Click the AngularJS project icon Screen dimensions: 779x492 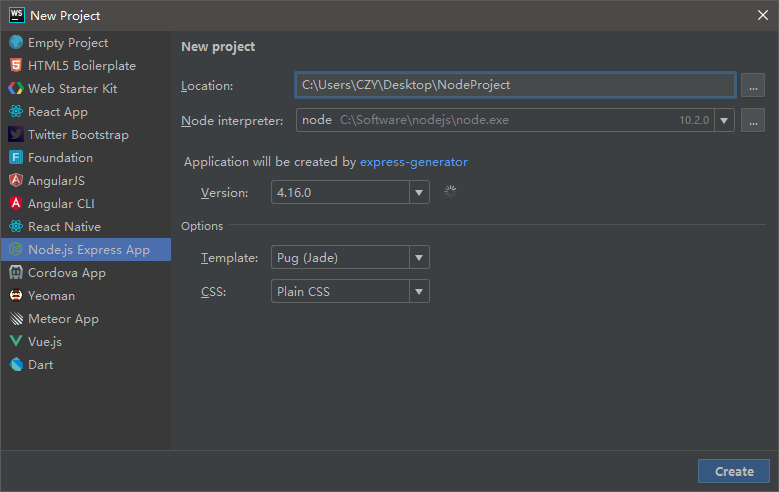tap(16, 181)
